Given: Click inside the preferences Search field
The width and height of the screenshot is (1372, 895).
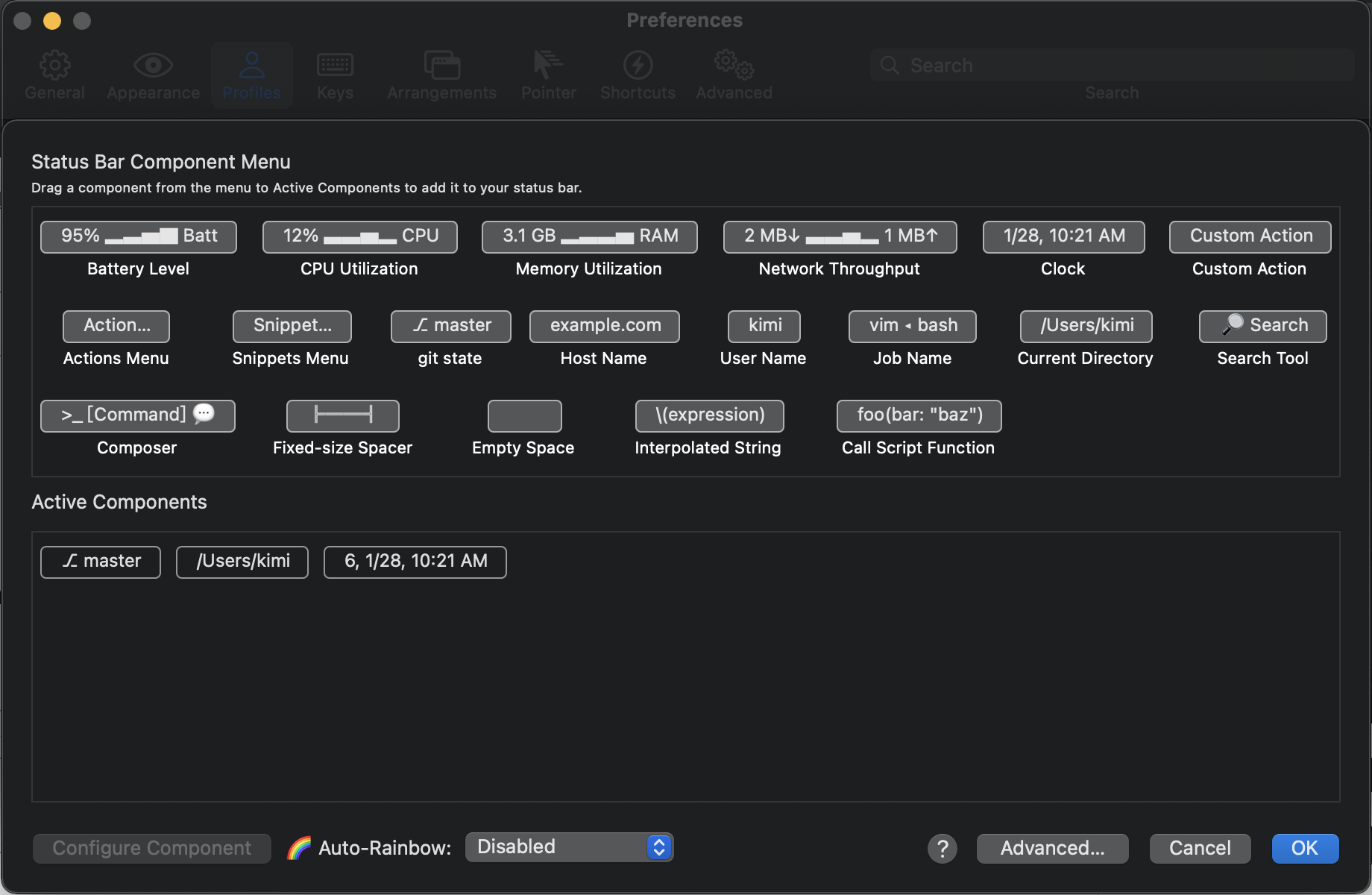Looking at the screenshot, I should [1111, 66].
